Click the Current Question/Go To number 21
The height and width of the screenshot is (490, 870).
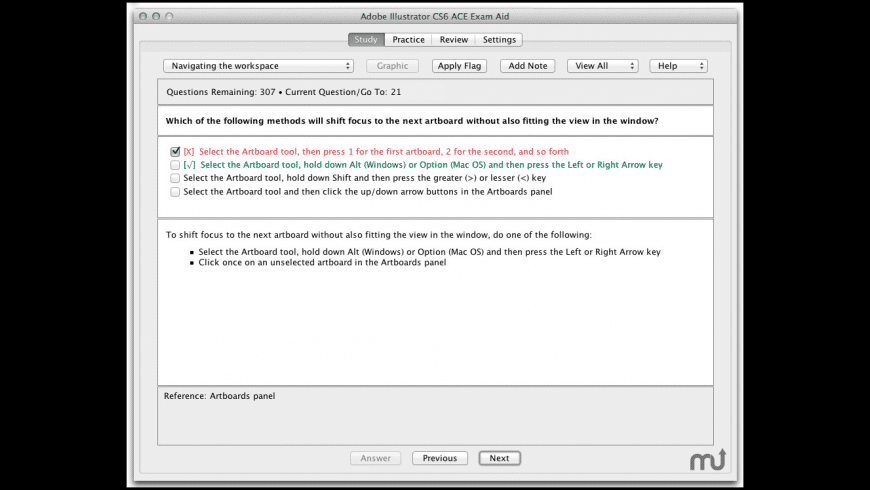coord(396,92)
